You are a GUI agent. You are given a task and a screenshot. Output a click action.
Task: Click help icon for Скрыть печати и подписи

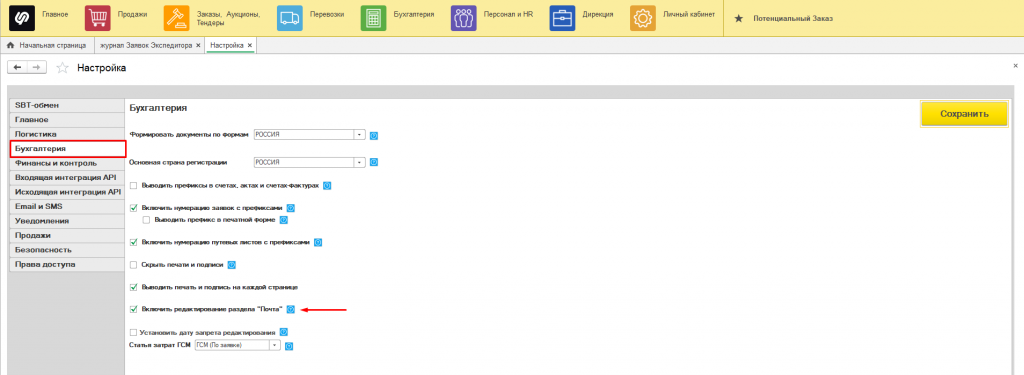coord(231,265)
